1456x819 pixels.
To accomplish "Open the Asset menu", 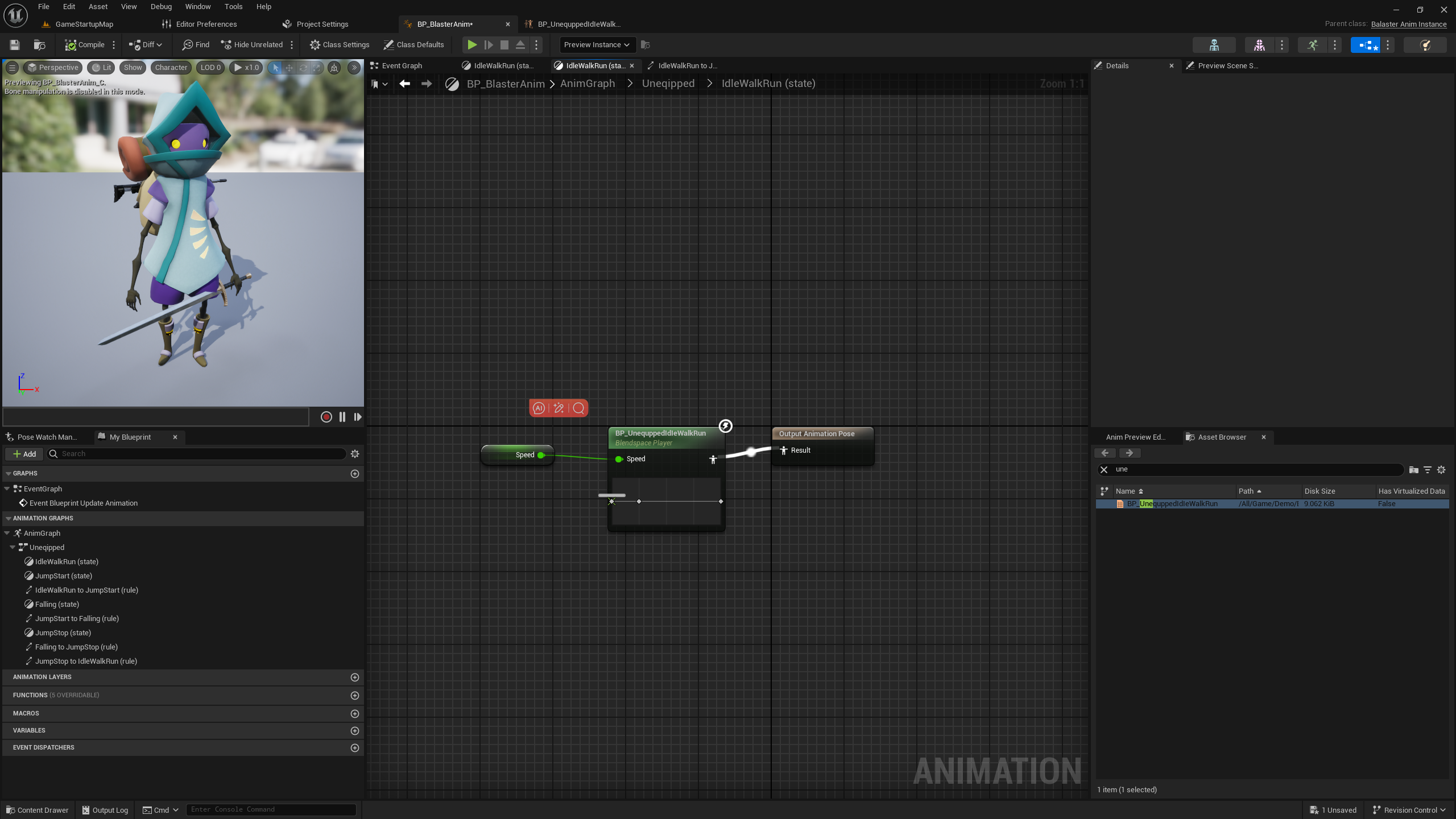I will click(x=98, y=7).
